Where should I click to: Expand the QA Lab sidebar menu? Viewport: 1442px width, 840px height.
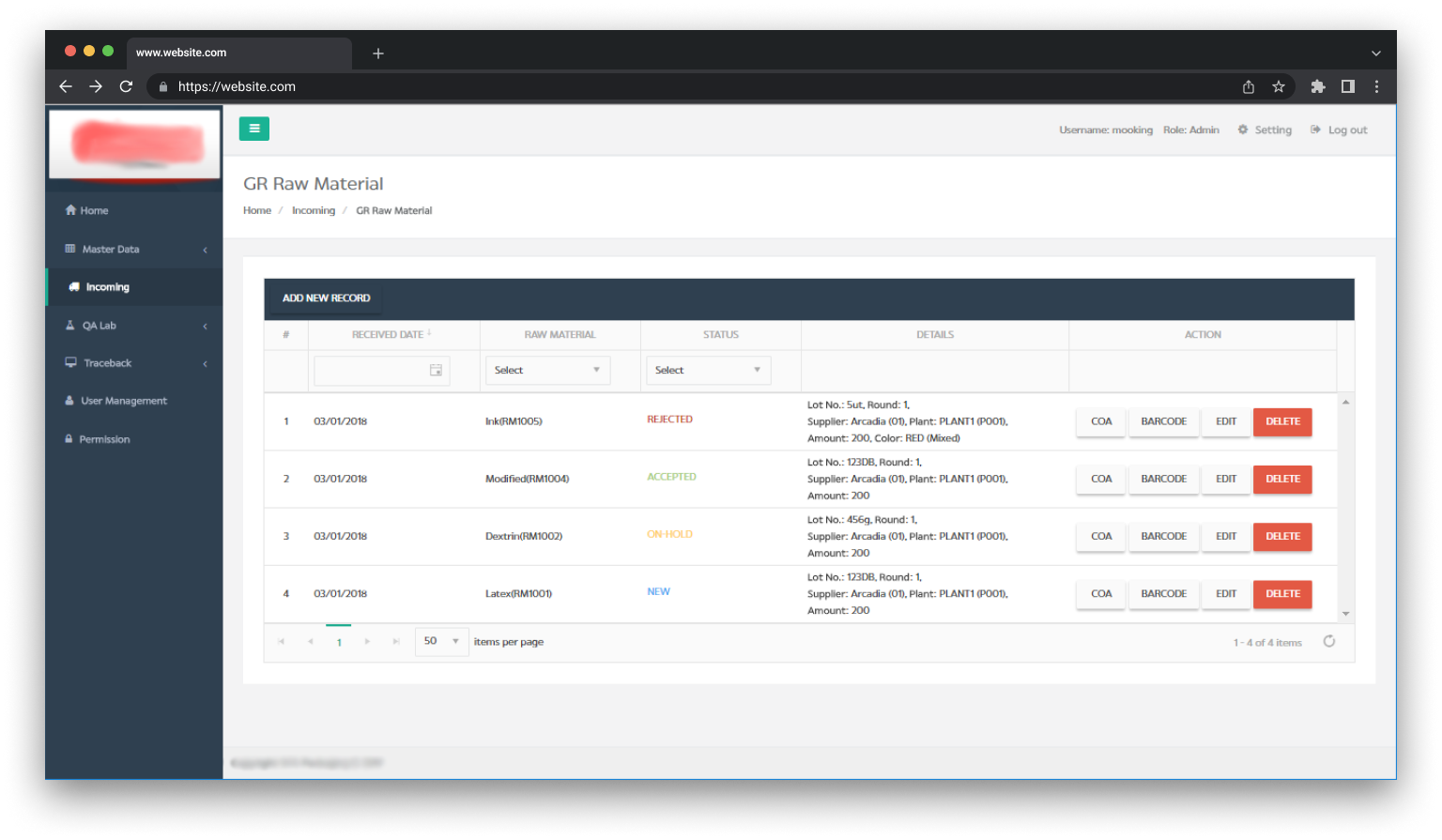click(x=134, y=326)
